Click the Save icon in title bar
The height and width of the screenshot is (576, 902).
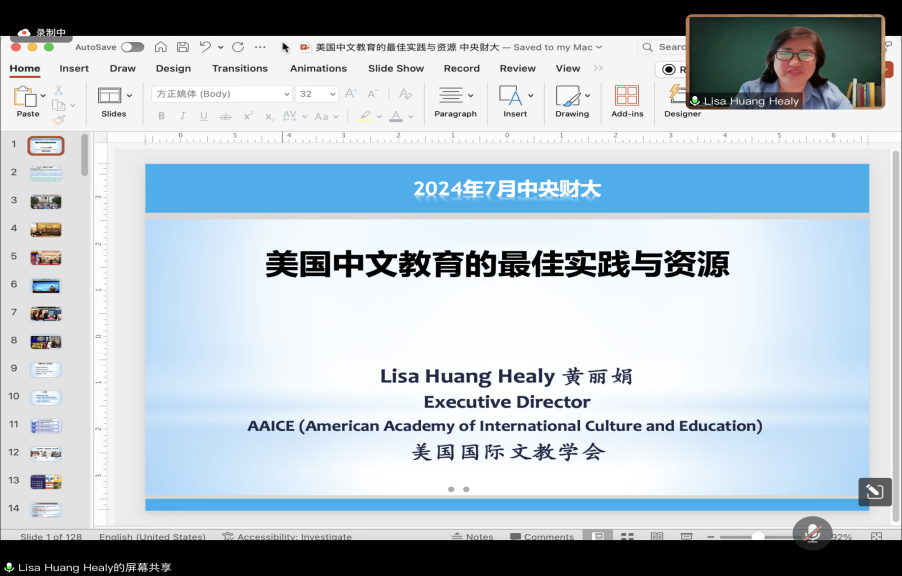tap(183, 47)
